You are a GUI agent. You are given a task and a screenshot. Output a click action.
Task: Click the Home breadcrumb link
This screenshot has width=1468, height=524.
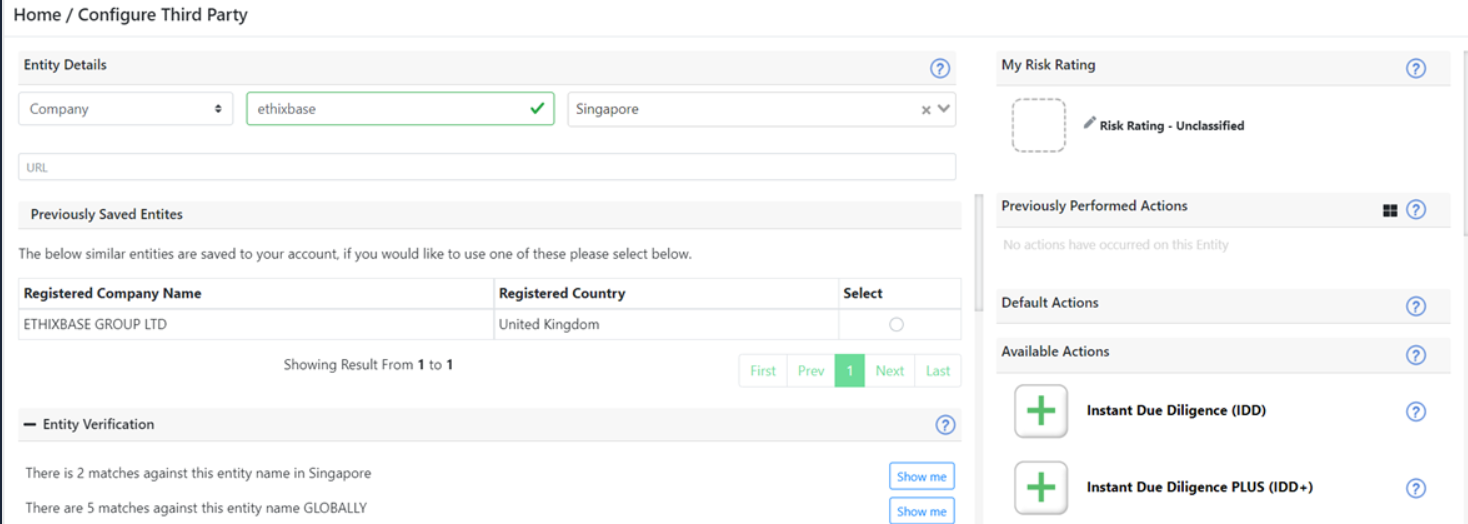[37, 15]
